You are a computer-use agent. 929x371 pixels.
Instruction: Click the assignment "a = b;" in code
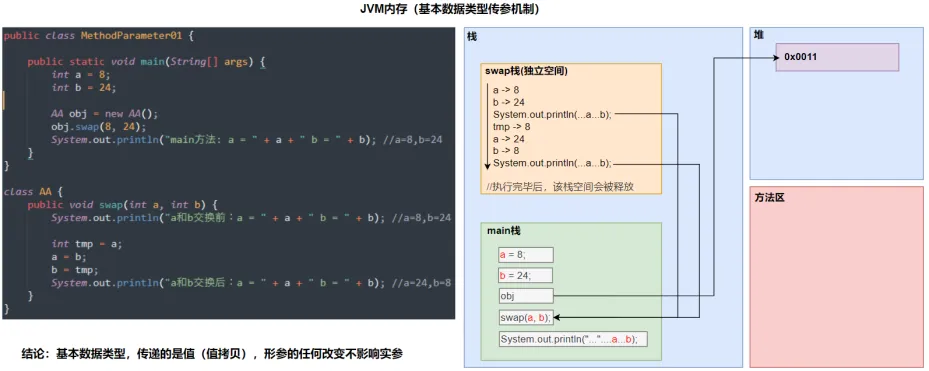tap(69, 257)
